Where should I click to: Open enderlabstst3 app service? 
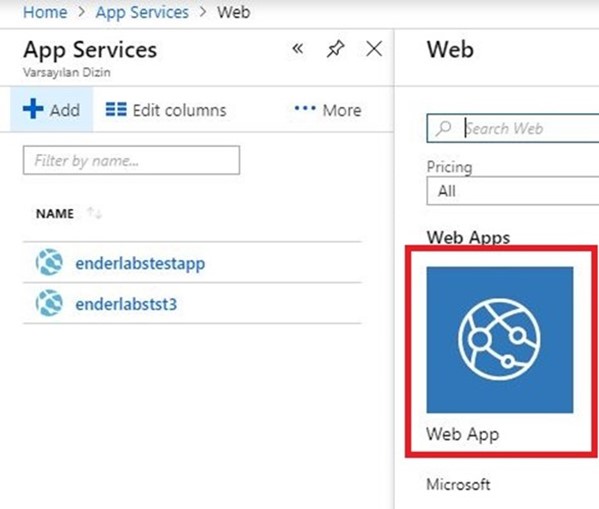[x=126, y=304]
